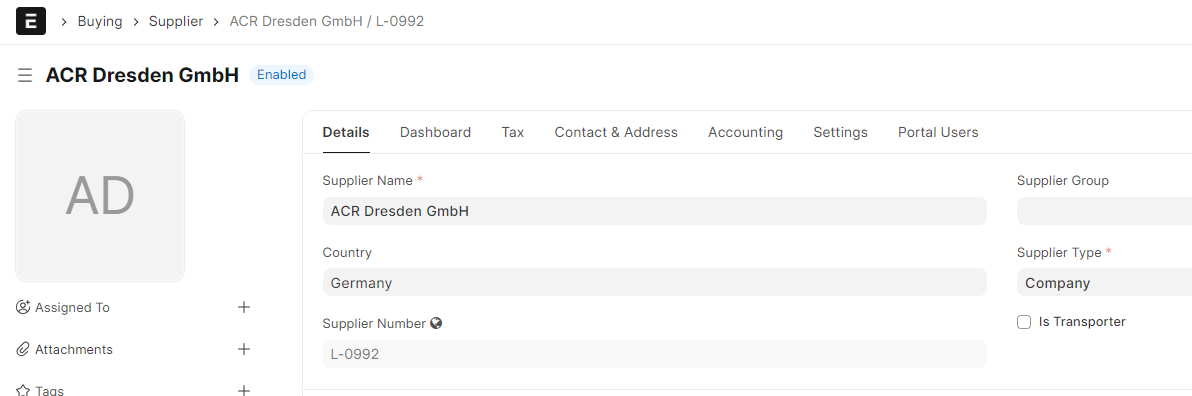Image resolution: width=1192 pixels, height=396 pixels.
Task: Click the ERPNext home logo icon
Action: (x=31, y=21)
